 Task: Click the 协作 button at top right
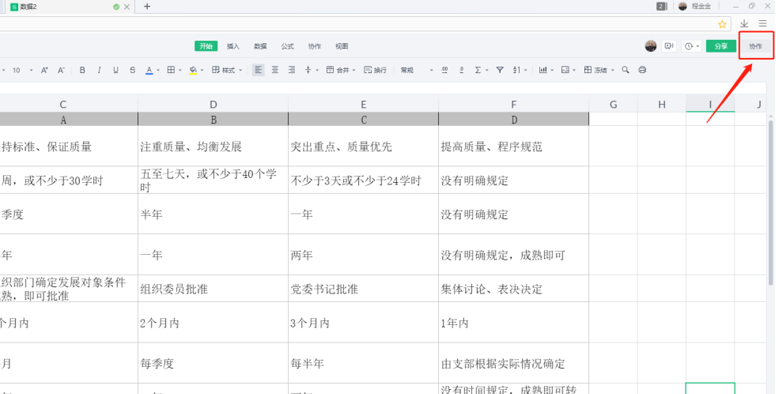(756, 46)
